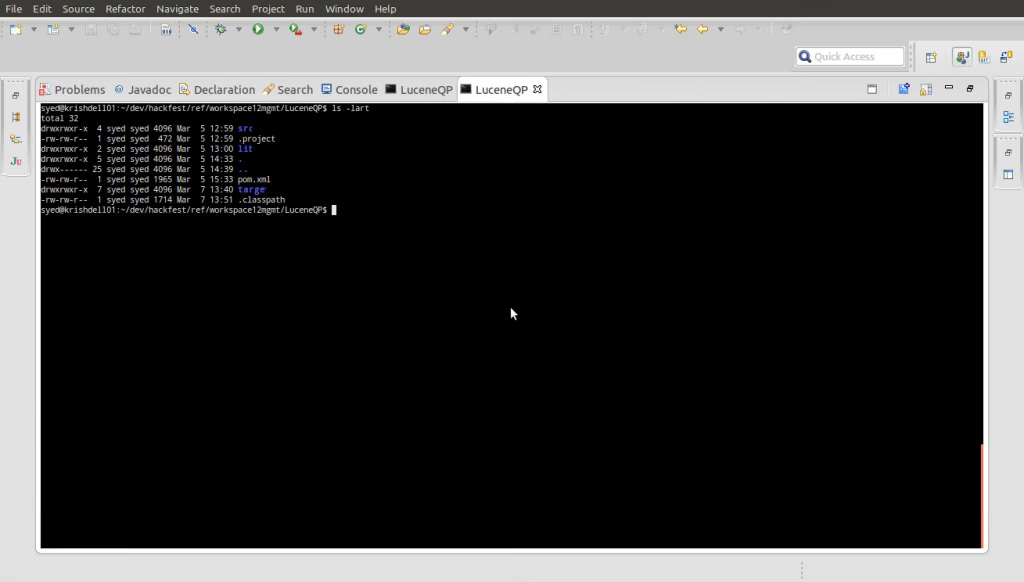Expand the Back history dropdown arrow
This screenshot has height=582, width=1024.
(x=720, y=29)
